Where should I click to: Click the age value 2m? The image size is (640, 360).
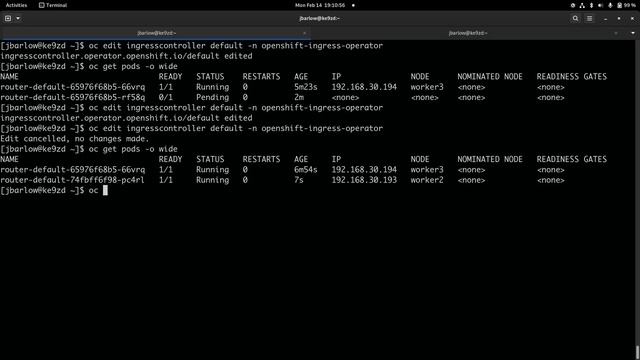click(299, 97)
